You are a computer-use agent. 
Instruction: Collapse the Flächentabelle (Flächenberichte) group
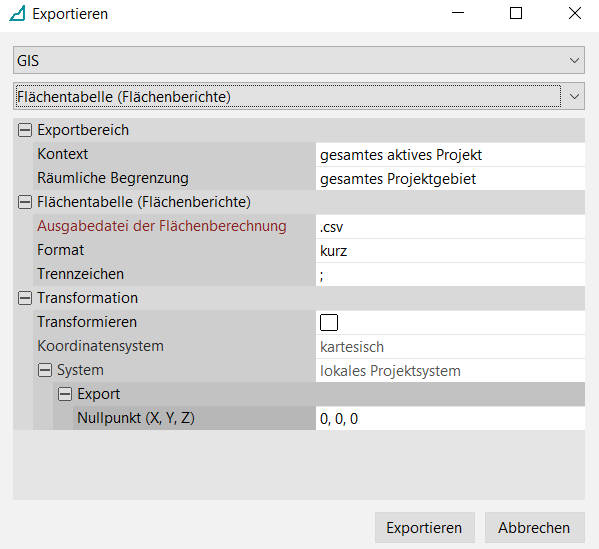click(x=25, y=202)
